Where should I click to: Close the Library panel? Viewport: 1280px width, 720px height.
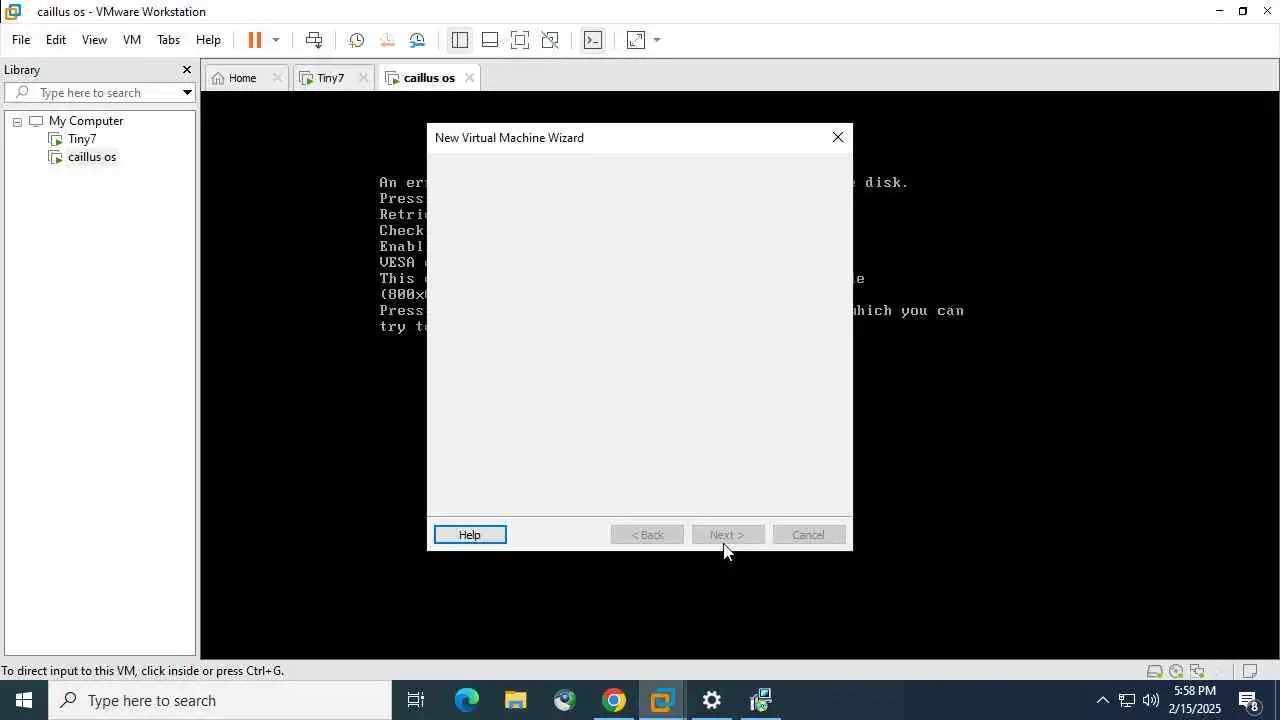coord(186,70)
